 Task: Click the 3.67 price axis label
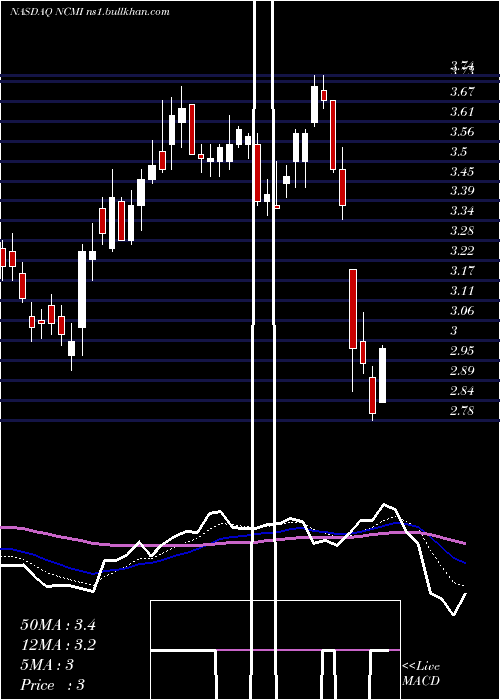click(462, 92)
